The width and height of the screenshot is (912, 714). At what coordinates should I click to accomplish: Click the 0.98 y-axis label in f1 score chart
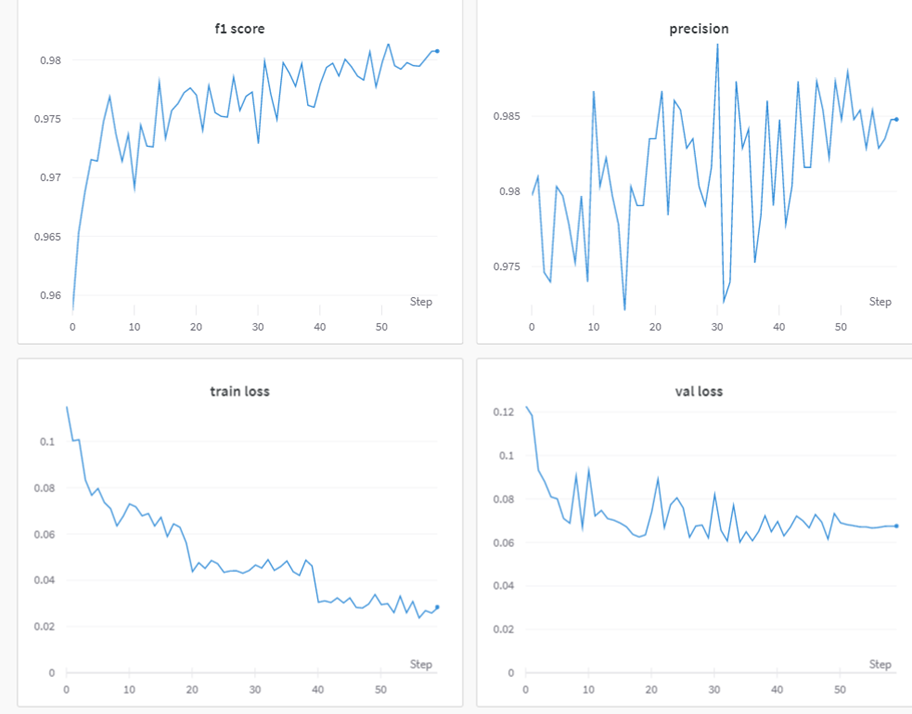(x=51, y=60)
